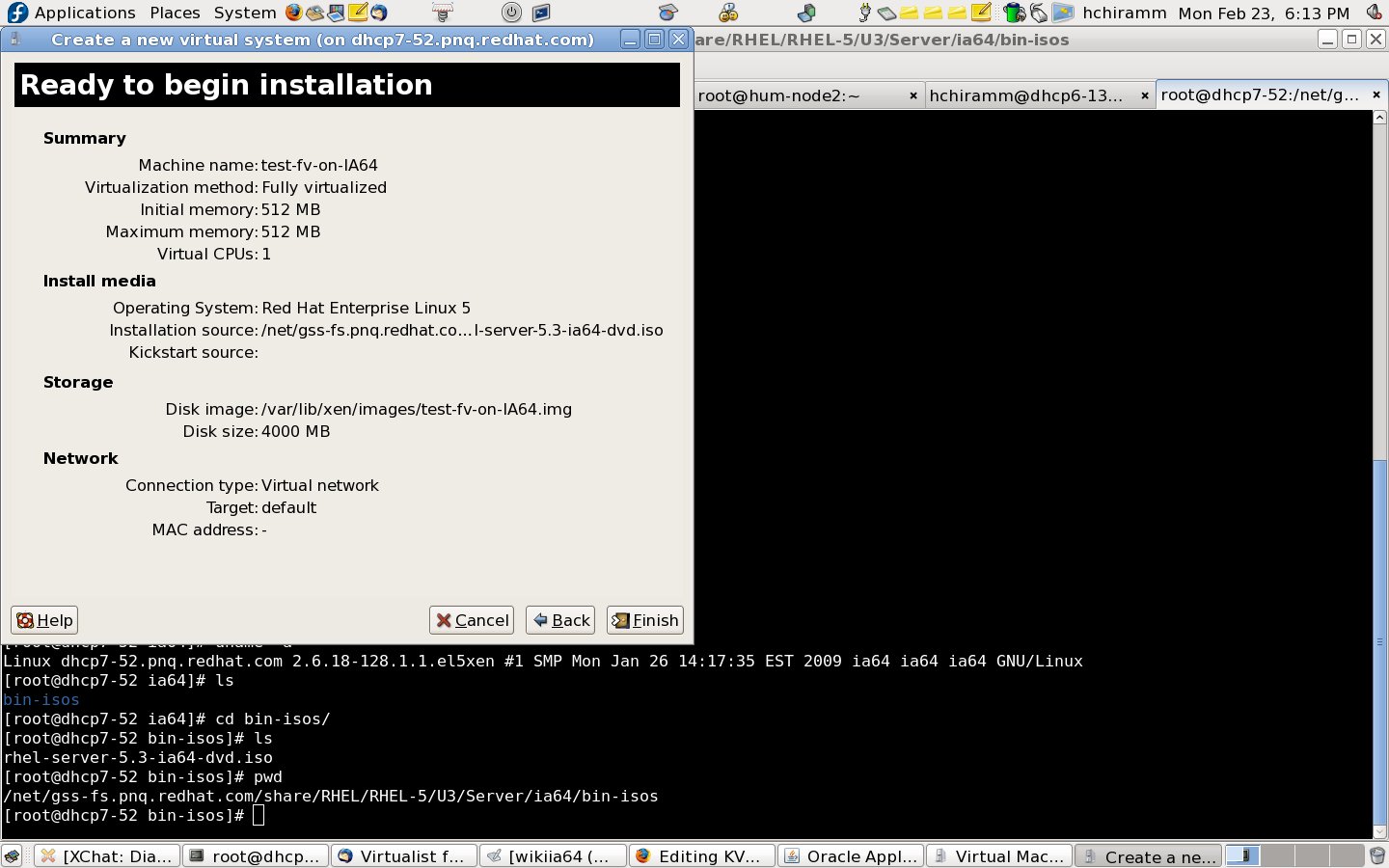Click the machine name test-fv-on-IA64

pyautogui.click(x=319, y=165)
